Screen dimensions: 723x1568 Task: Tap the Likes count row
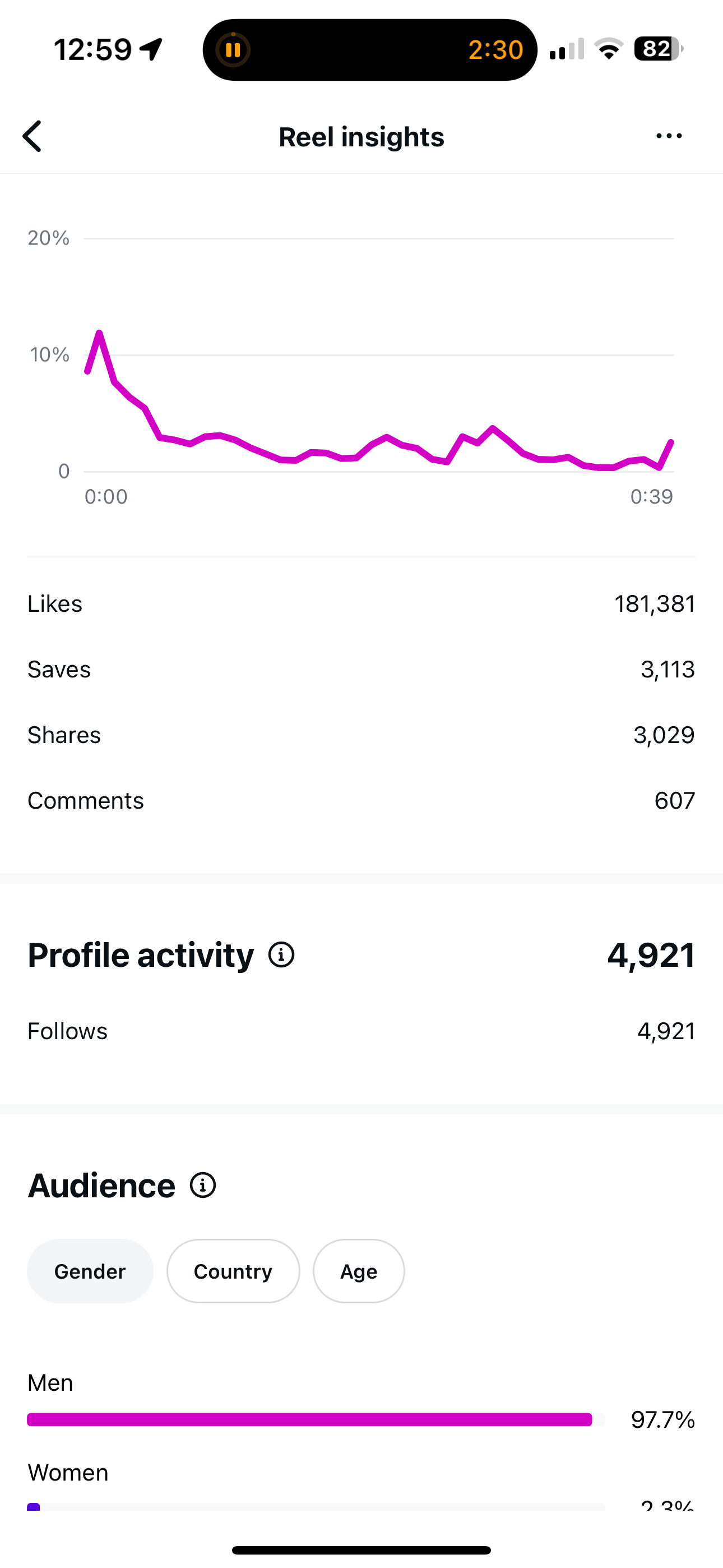361,604
